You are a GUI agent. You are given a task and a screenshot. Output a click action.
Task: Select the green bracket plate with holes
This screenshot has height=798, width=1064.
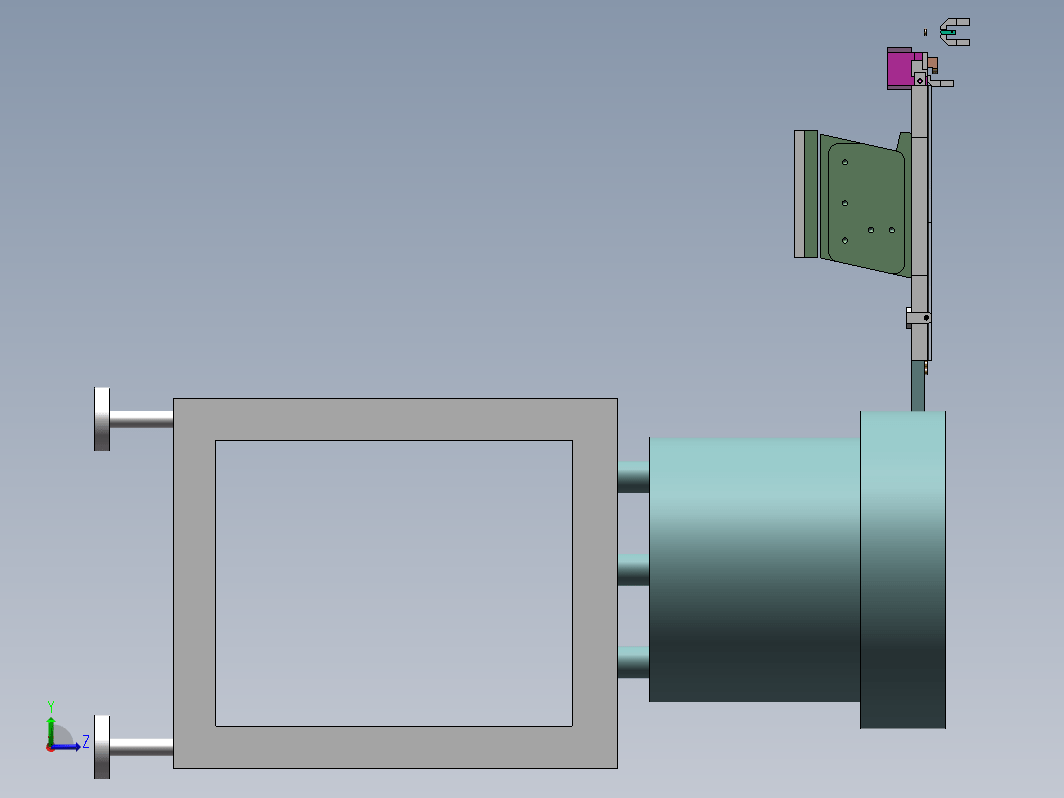(x=867, y=205)
